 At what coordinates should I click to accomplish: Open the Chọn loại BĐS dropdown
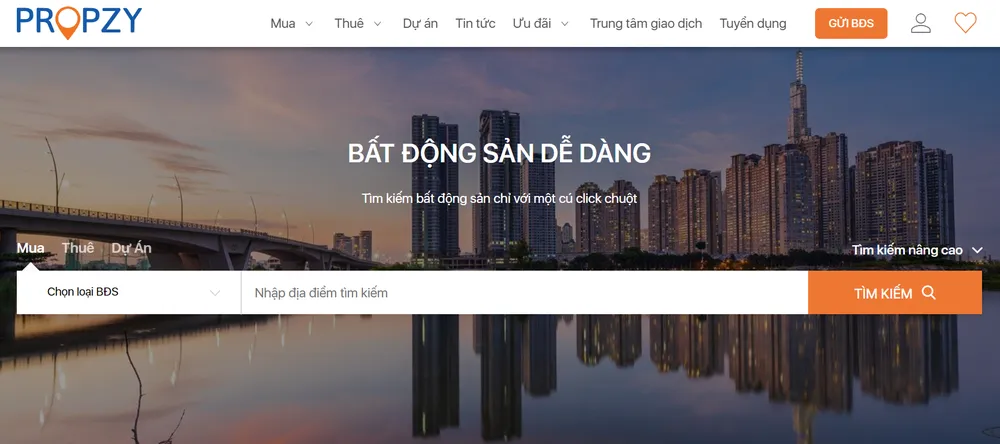[129, 292]
